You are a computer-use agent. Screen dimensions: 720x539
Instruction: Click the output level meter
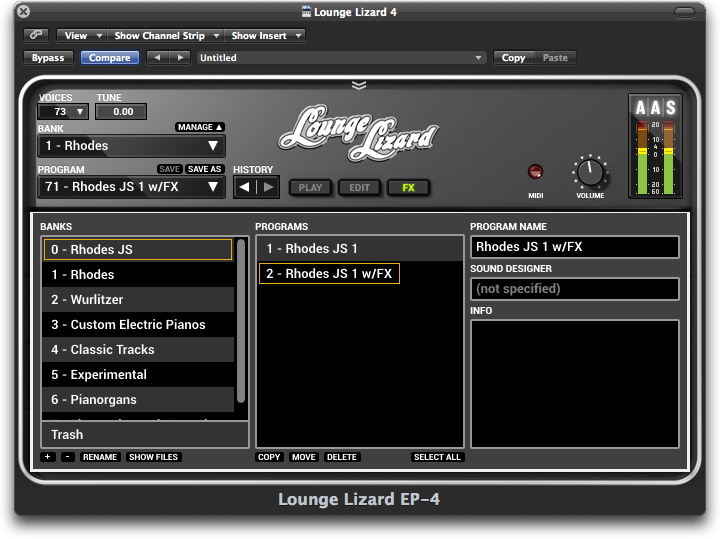click(655, 158)
